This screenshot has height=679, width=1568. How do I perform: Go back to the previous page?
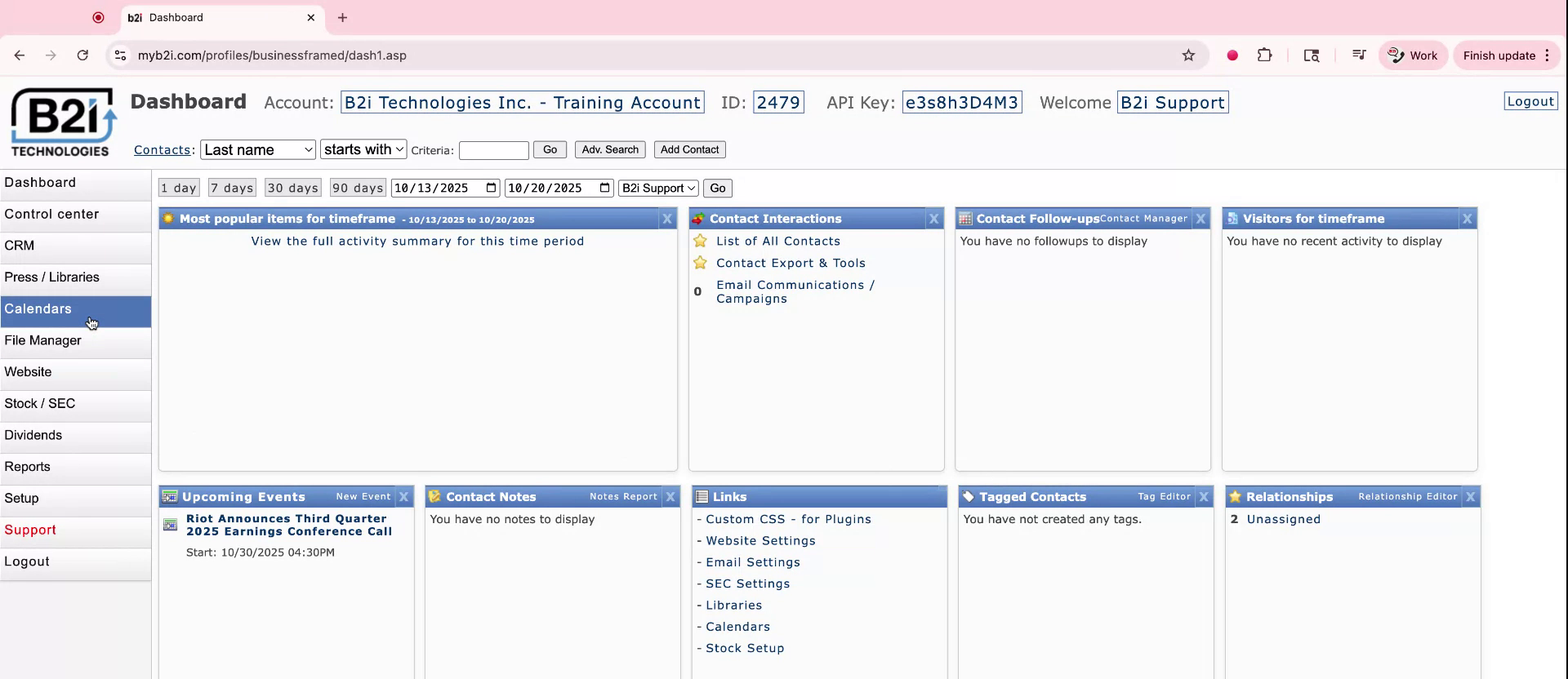(20, 55)
